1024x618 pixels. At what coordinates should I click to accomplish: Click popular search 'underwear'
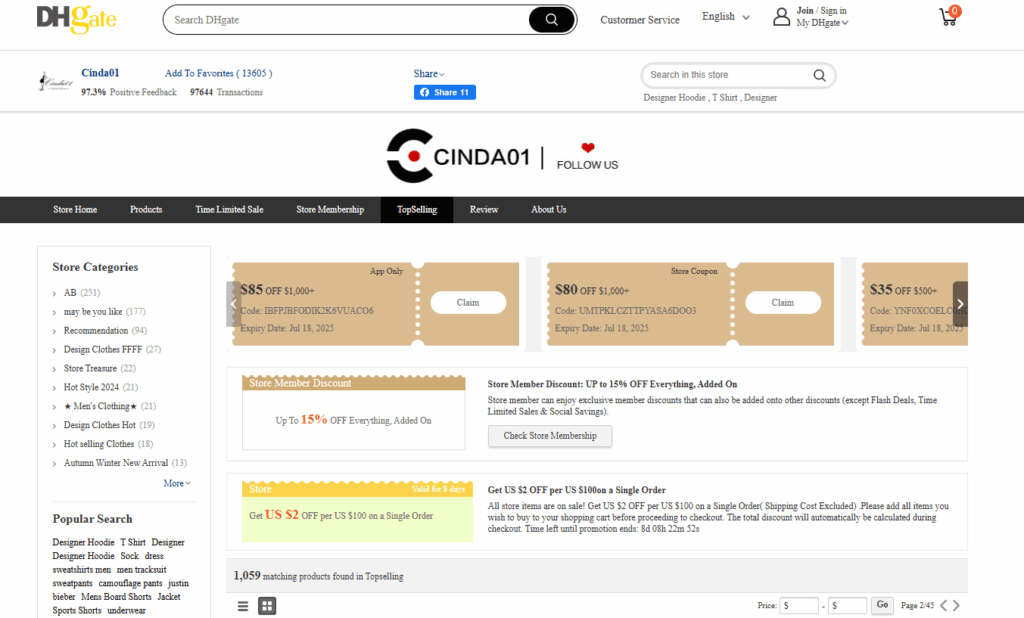pyautogui.click(x=126, y=611)
